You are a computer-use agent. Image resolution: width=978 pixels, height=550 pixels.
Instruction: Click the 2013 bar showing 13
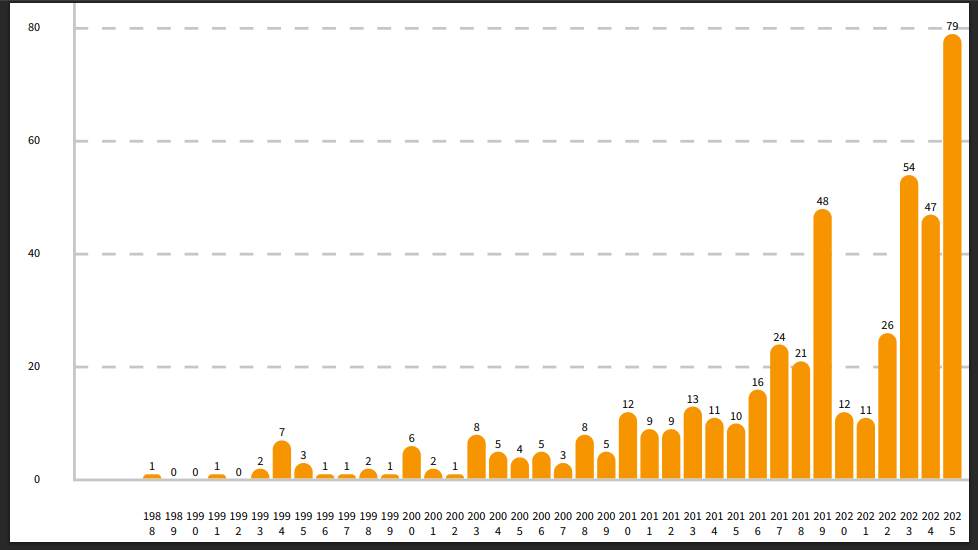pos(693,444)
